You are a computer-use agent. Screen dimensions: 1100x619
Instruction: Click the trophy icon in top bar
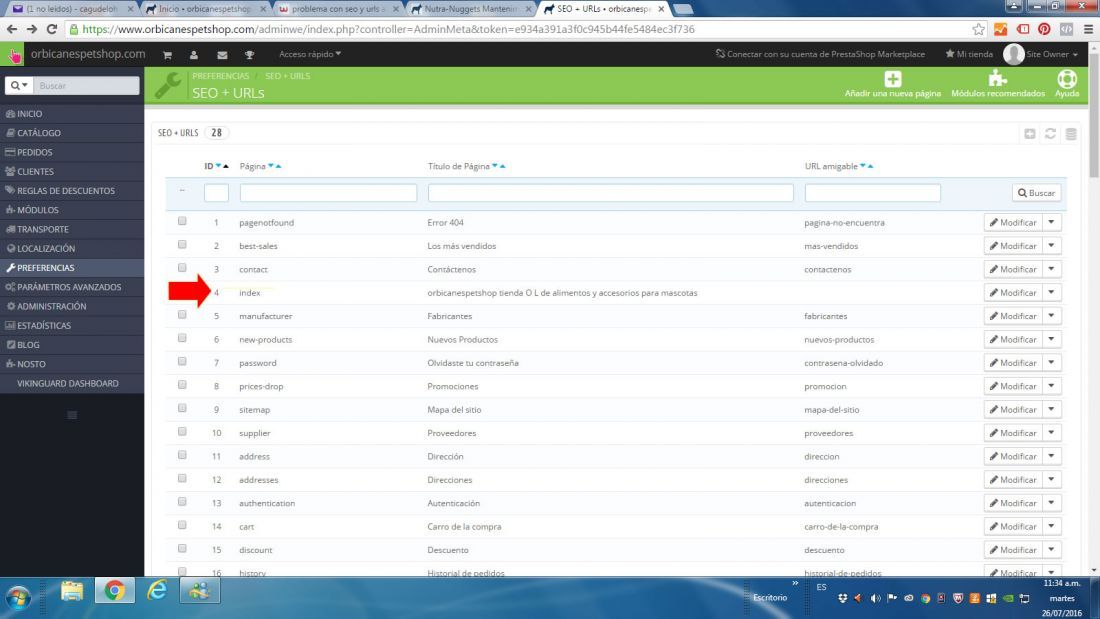[249, 55]
